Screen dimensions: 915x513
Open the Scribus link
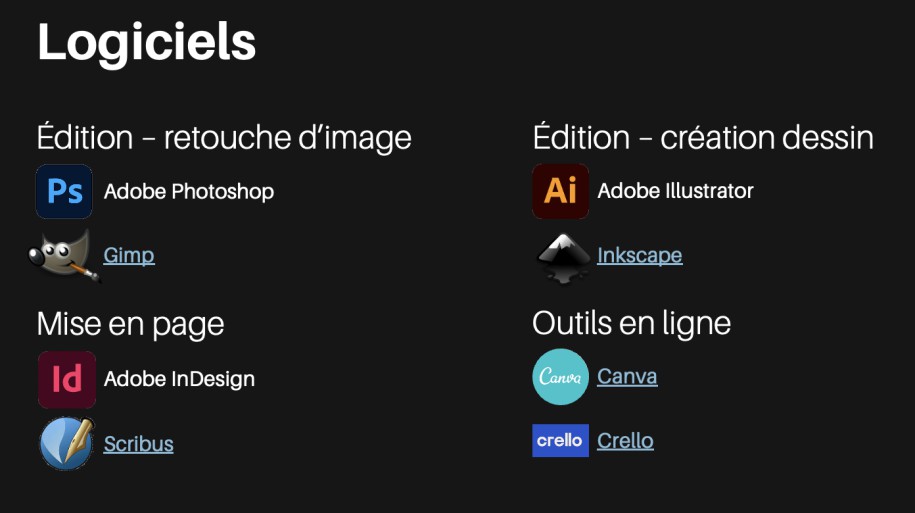138,443
